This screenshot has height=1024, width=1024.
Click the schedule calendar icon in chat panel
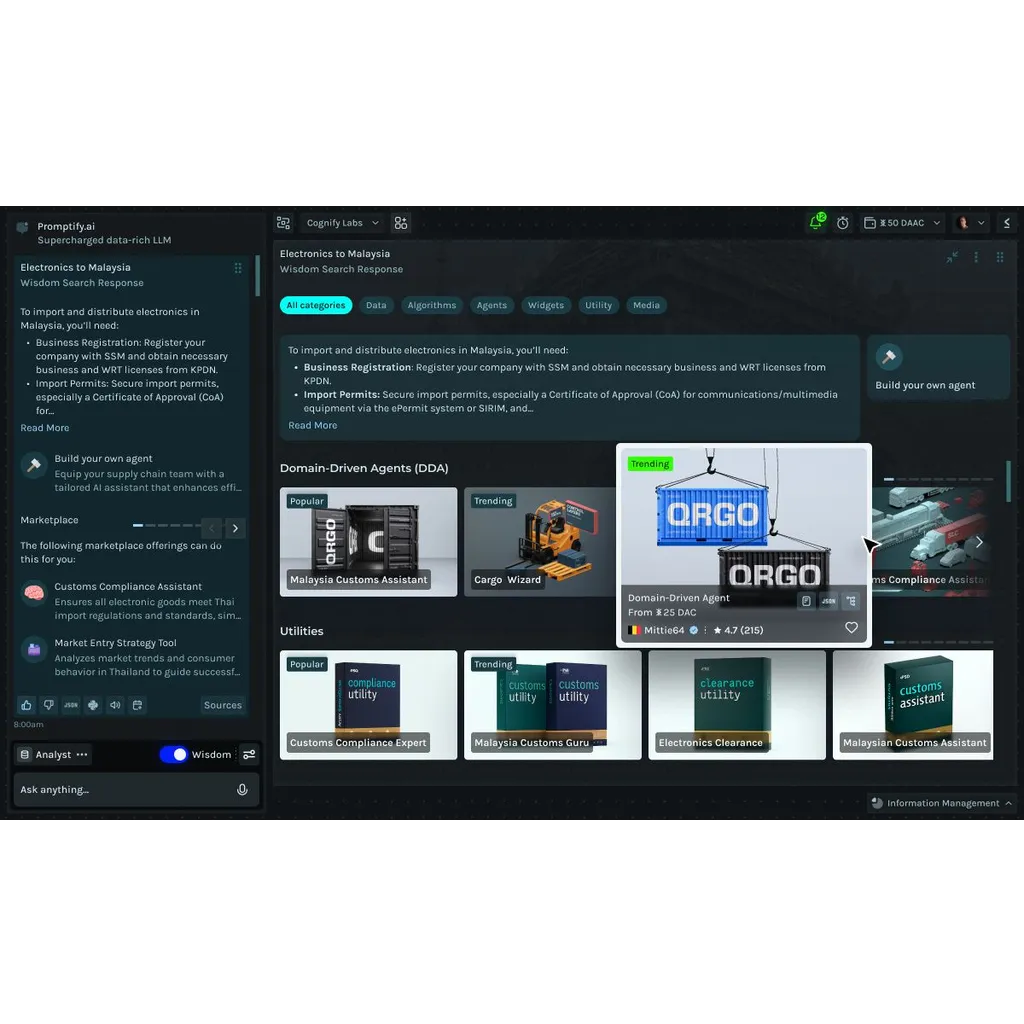pyautogui.click(x=137, y=705)
